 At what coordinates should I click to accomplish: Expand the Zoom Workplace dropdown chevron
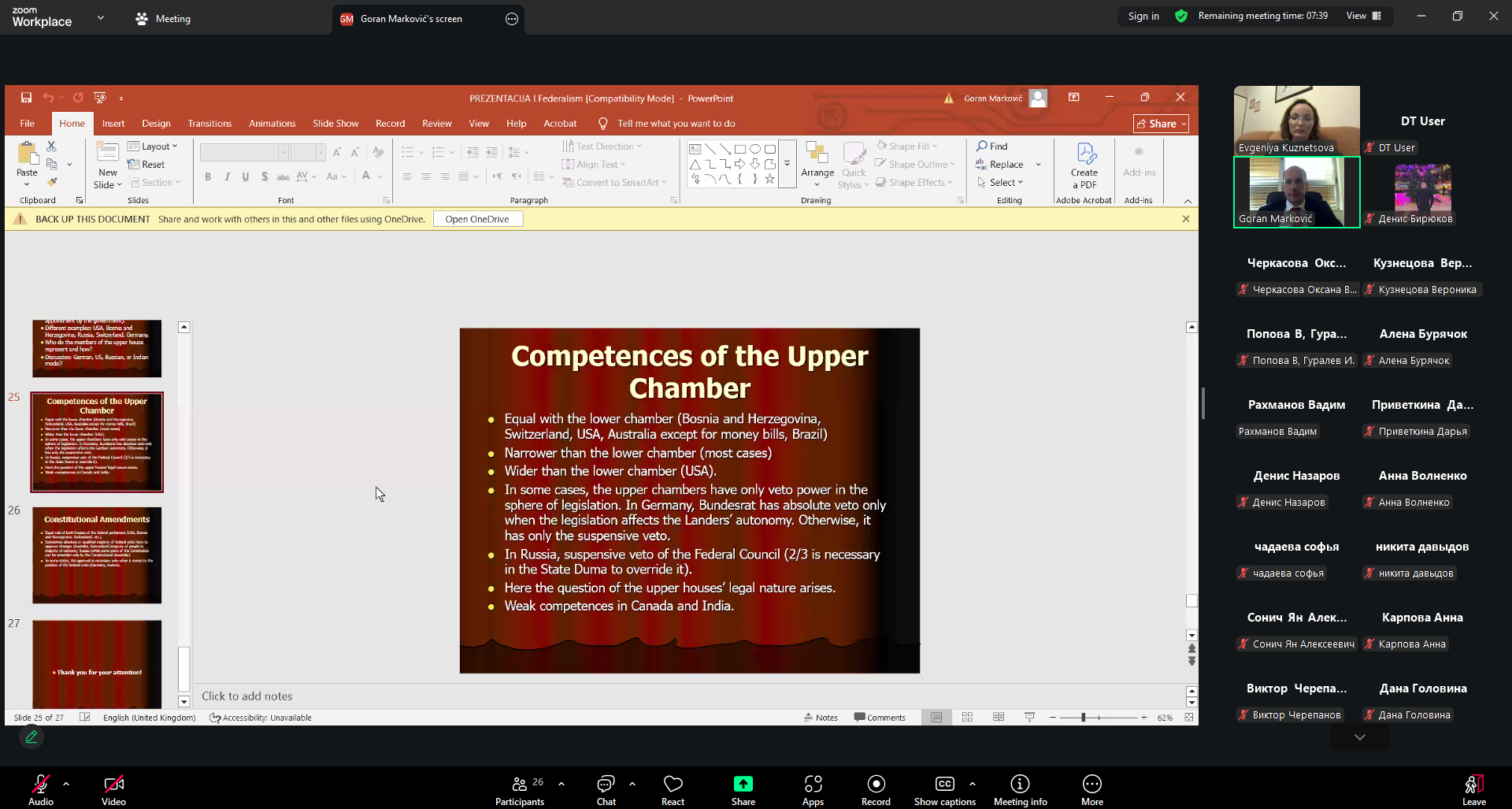[101, 17]
